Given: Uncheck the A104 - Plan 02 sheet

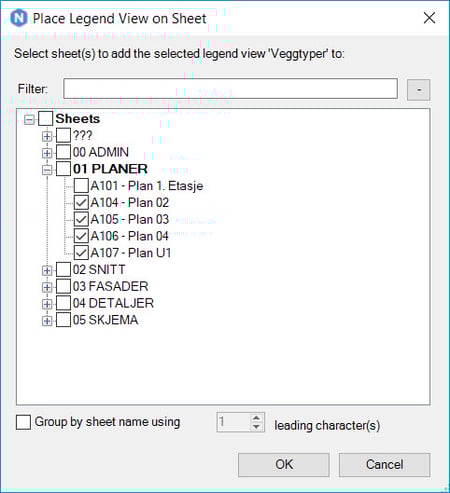Looking at the screenshot, I should point(81,202).
